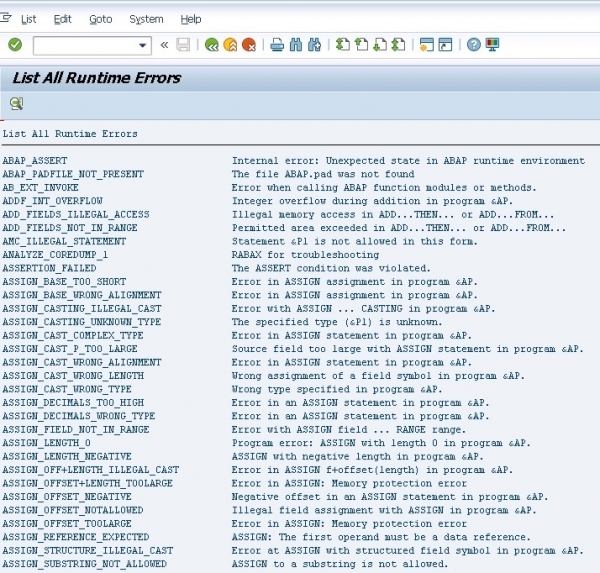Open the Goto menu
Screen dimensions: 600x573
click(100, 19)
